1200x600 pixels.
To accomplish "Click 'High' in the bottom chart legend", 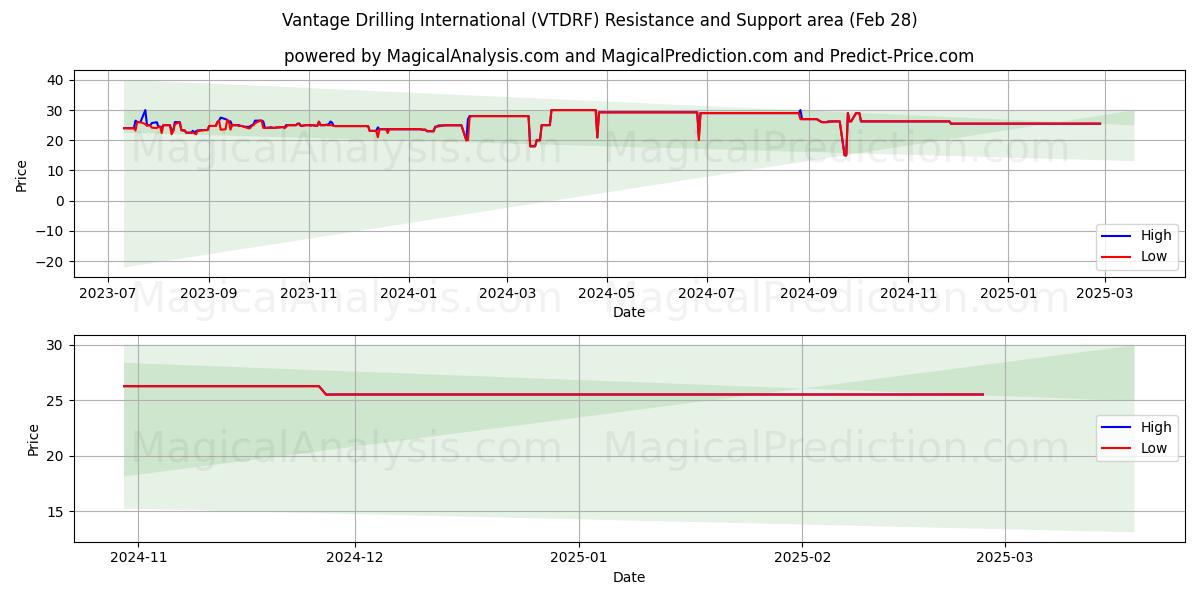I will pos(1156,427).
